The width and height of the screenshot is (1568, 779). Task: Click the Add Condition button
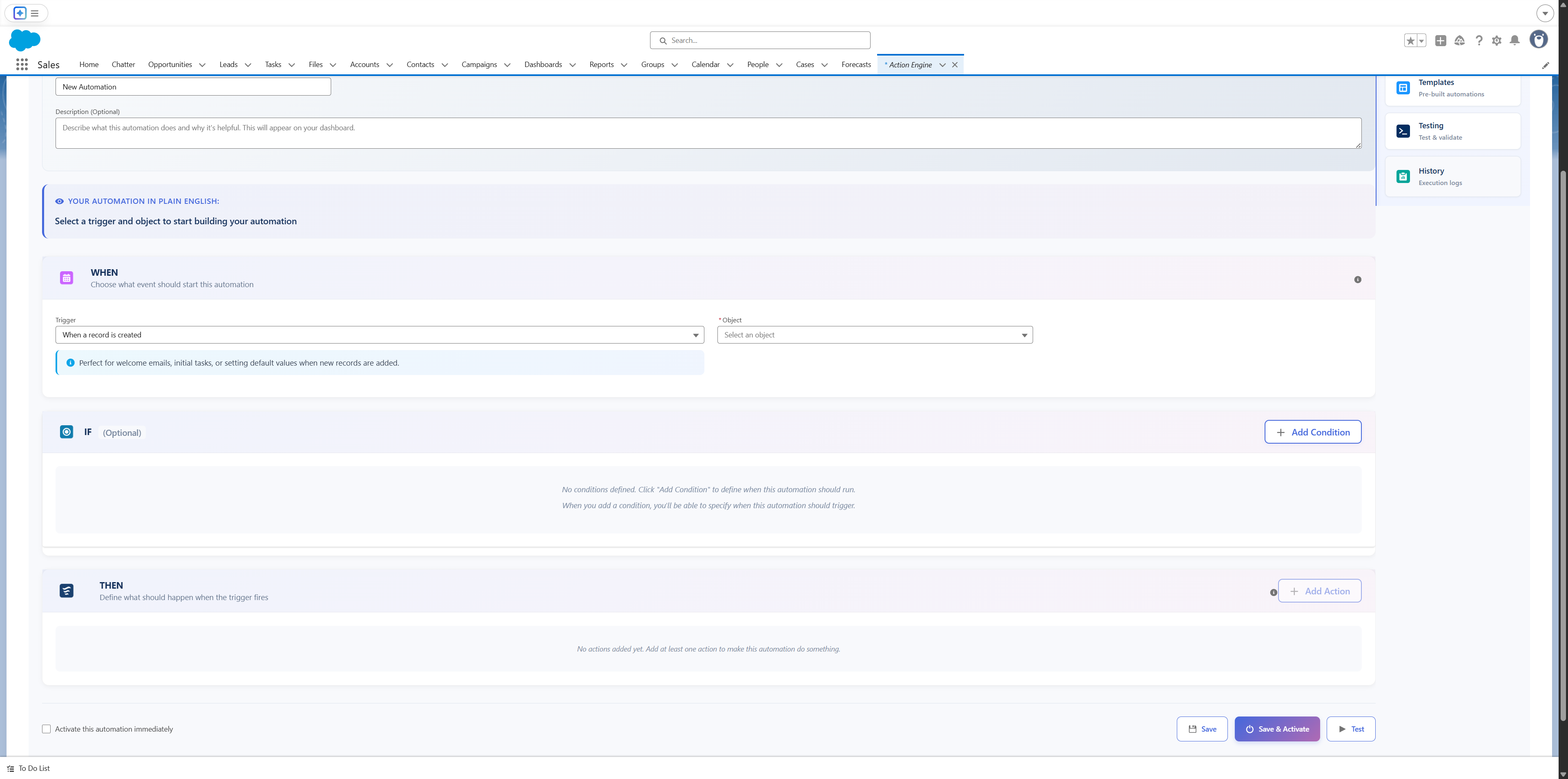[x=1312, y=432]
